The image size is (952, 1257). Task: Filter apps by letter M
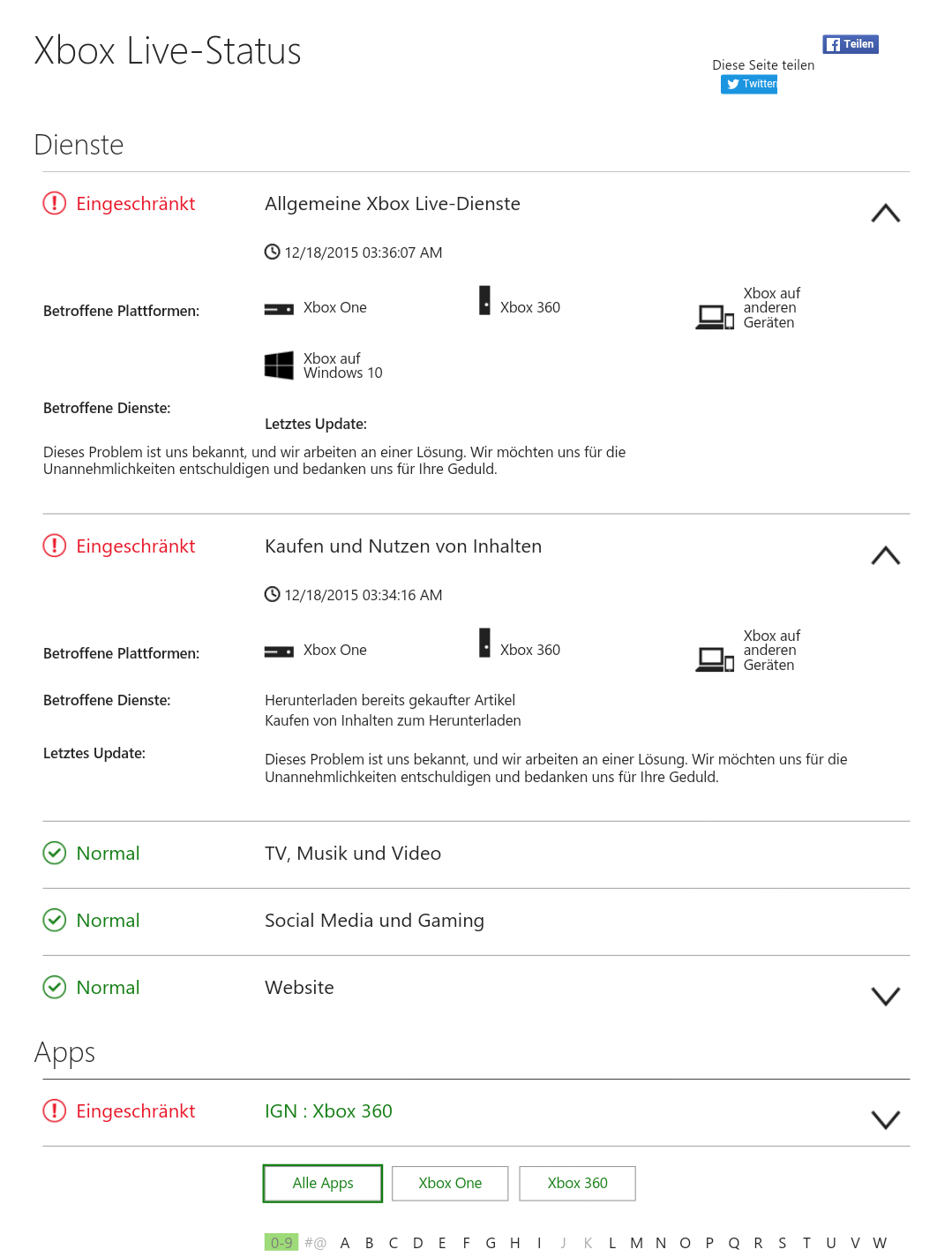tap(636, 1243)
